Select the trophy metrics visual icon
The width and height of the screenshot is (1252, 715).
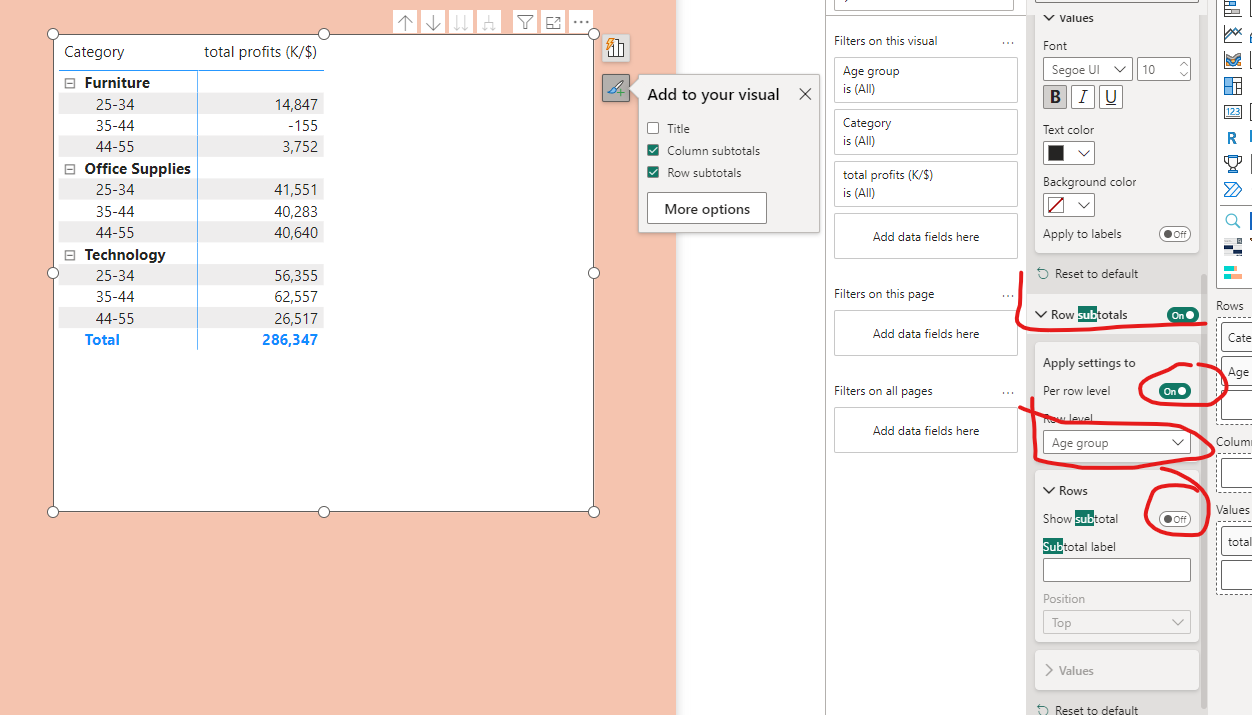click(1233, 164)
